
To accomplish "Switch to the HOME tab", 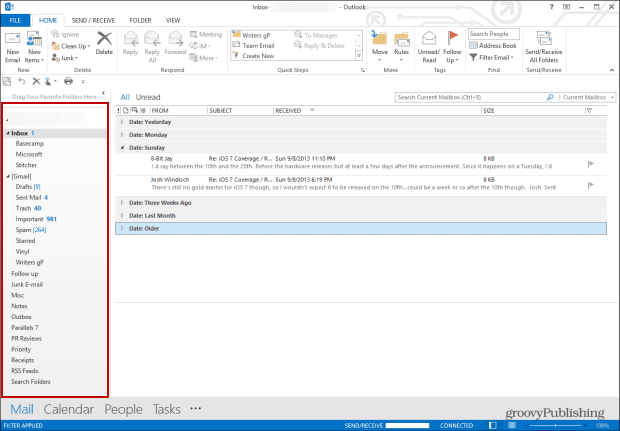I will point(48,21).
